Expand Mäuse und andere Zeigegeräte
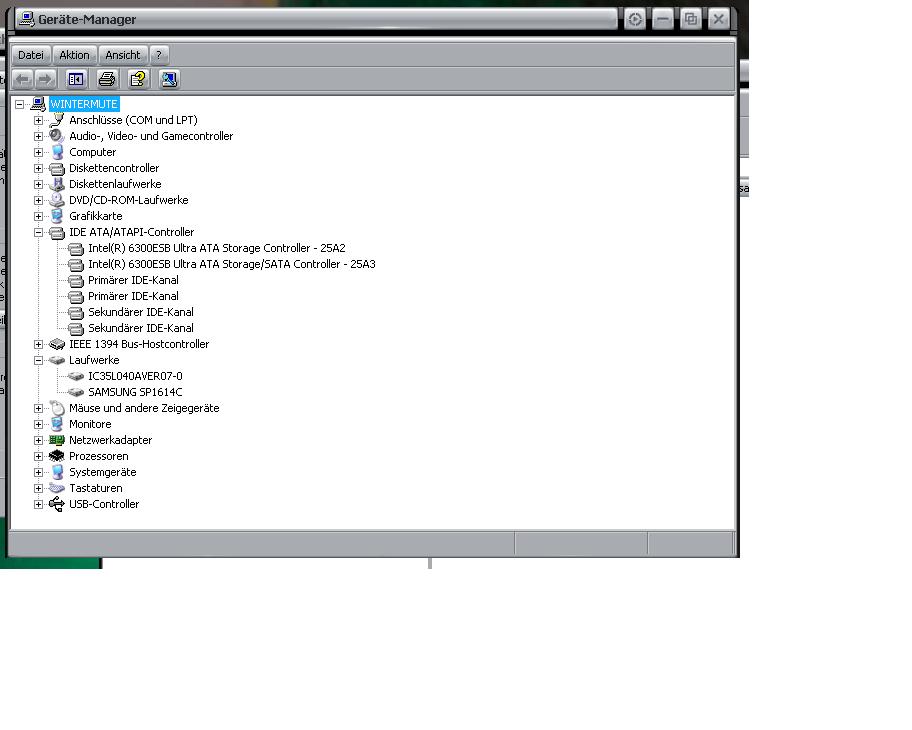The image size is (912, 730). pyautogui.click(x=38, y=408)
